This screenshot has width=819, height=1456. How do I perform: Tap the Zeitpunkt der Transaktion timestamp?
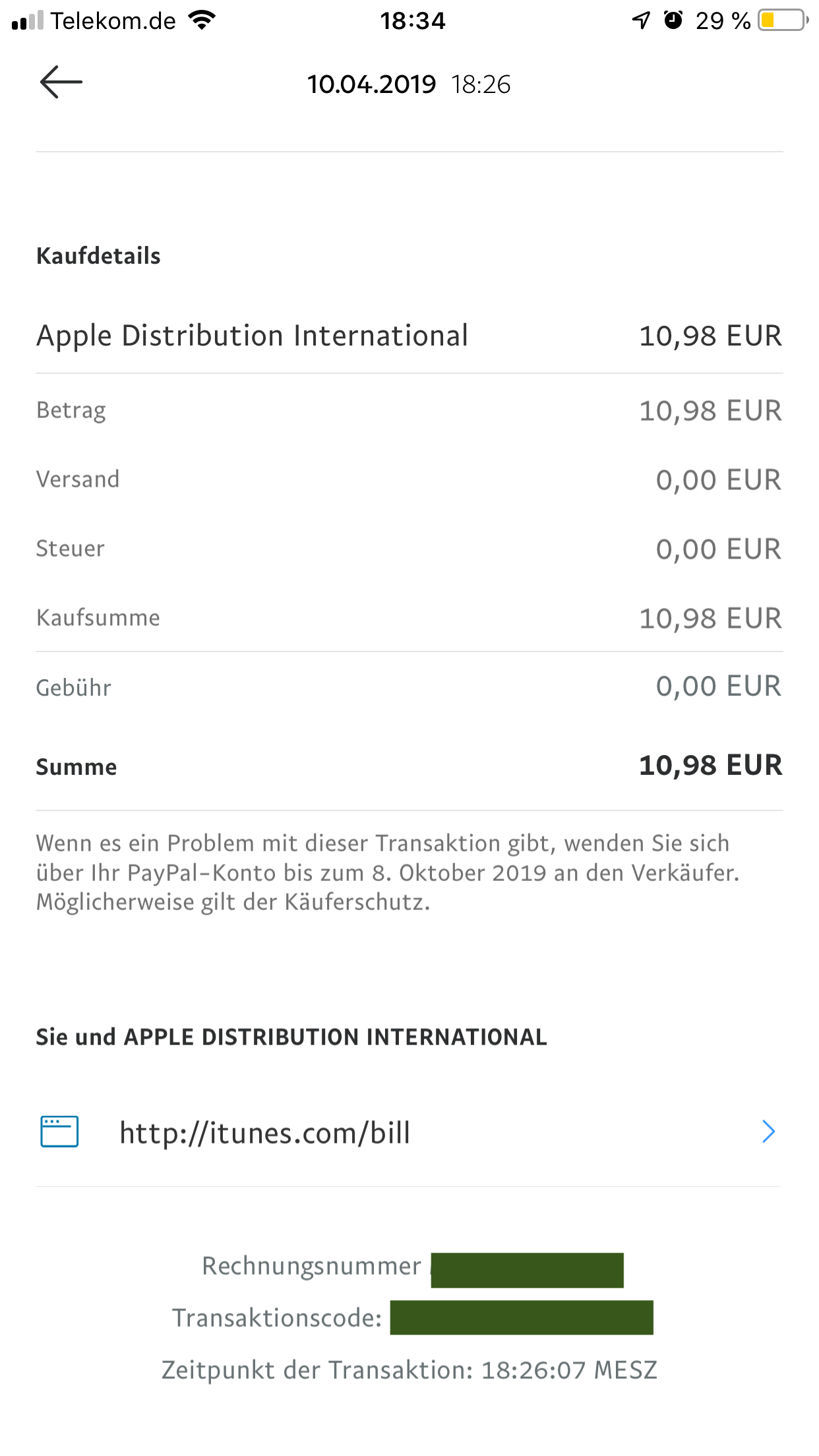click(x=409, y=1370)
